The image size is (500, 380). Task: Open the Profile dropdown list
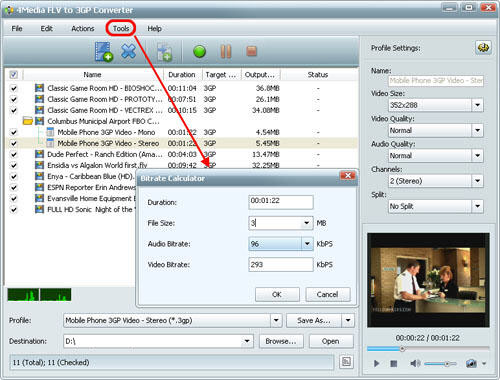click(276, 320)
